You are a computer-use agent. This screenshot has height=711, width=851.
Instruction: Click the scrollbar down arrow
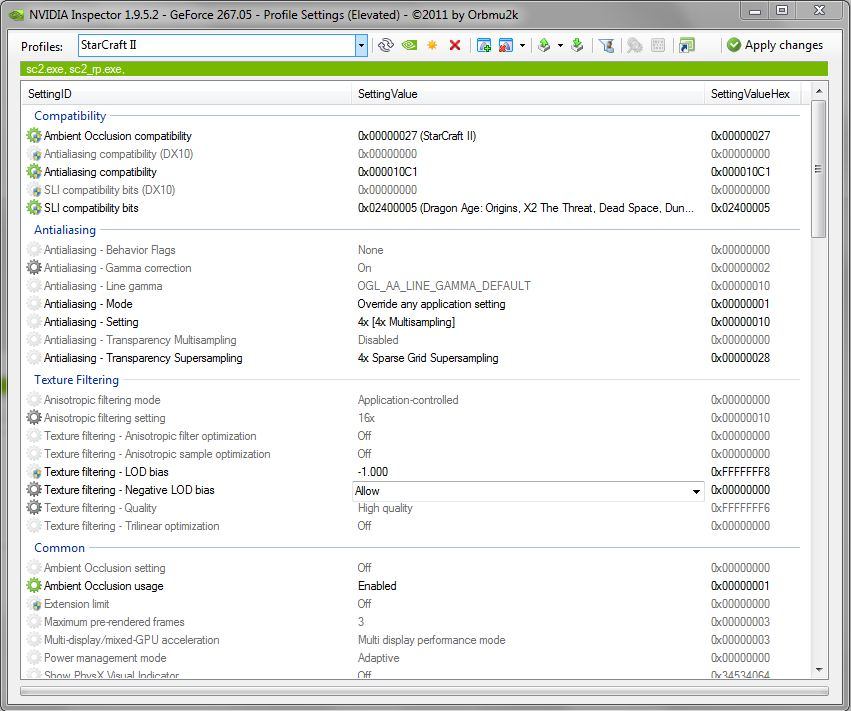(x=819, y=670)
